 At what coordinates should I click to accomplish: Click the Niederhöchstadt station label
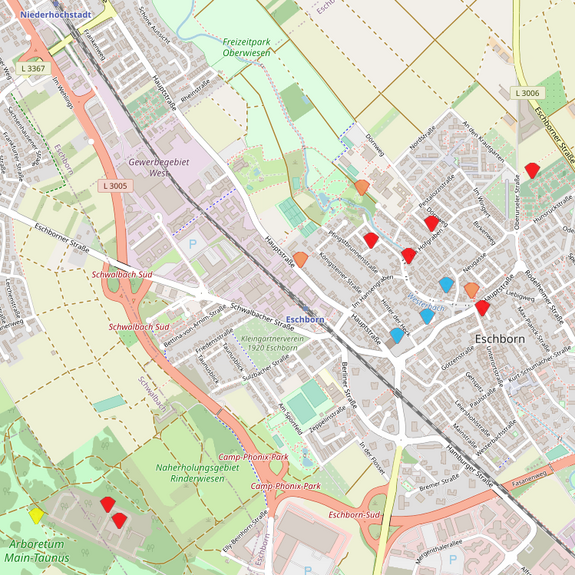click(56, 15)
